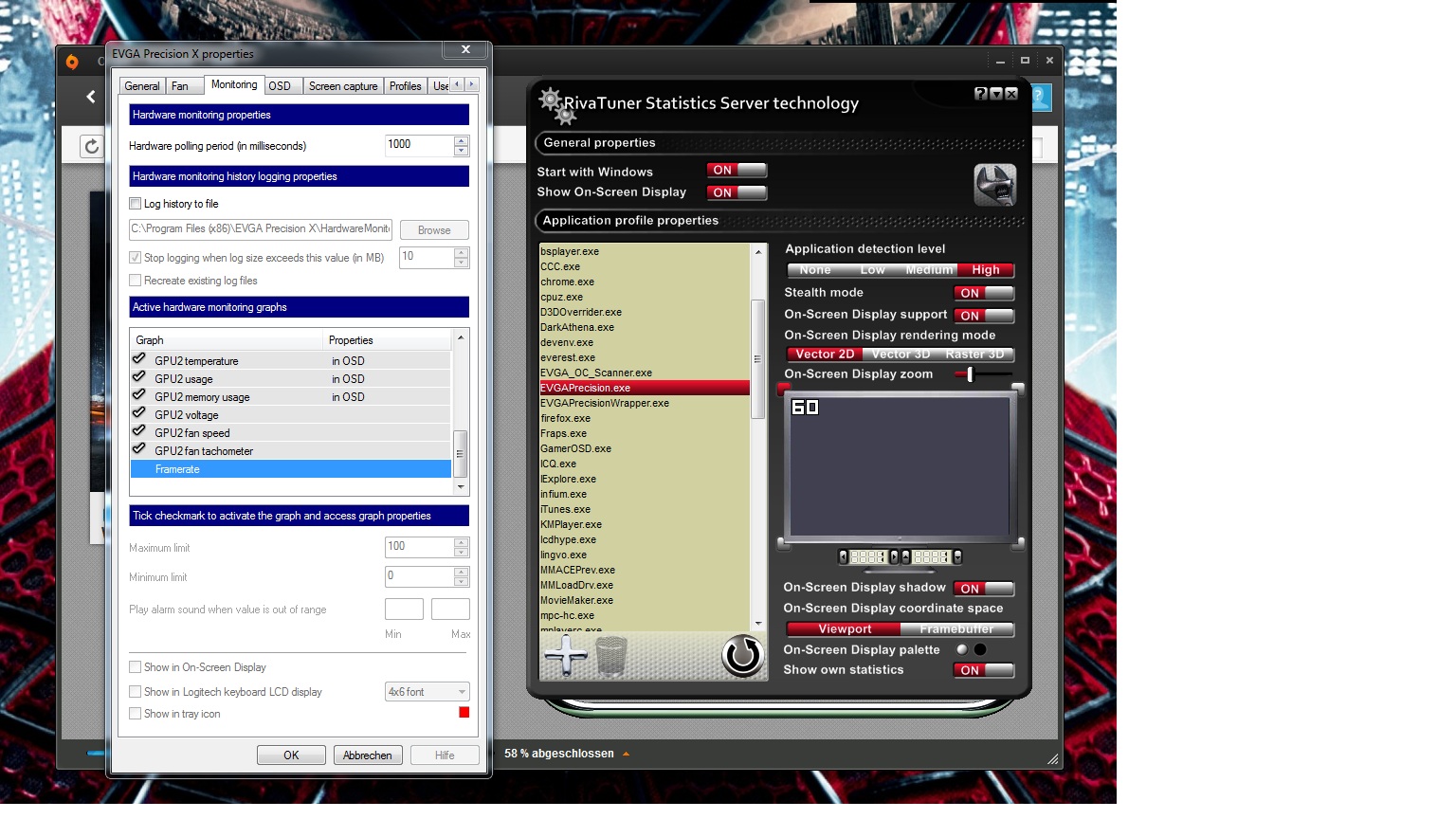Click RivaTuner minimize down-arrow button
This screenshot has height=819, width=1456.
996,94
